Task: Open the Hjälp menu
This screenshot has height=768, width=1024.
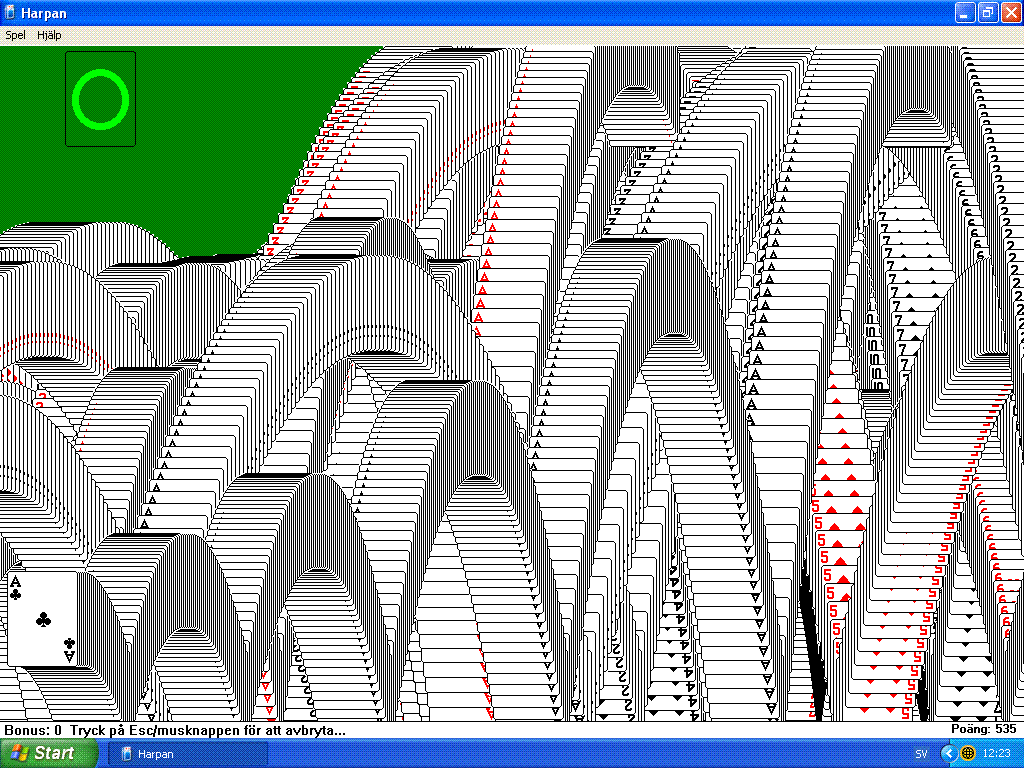Action: pos(49,35)
